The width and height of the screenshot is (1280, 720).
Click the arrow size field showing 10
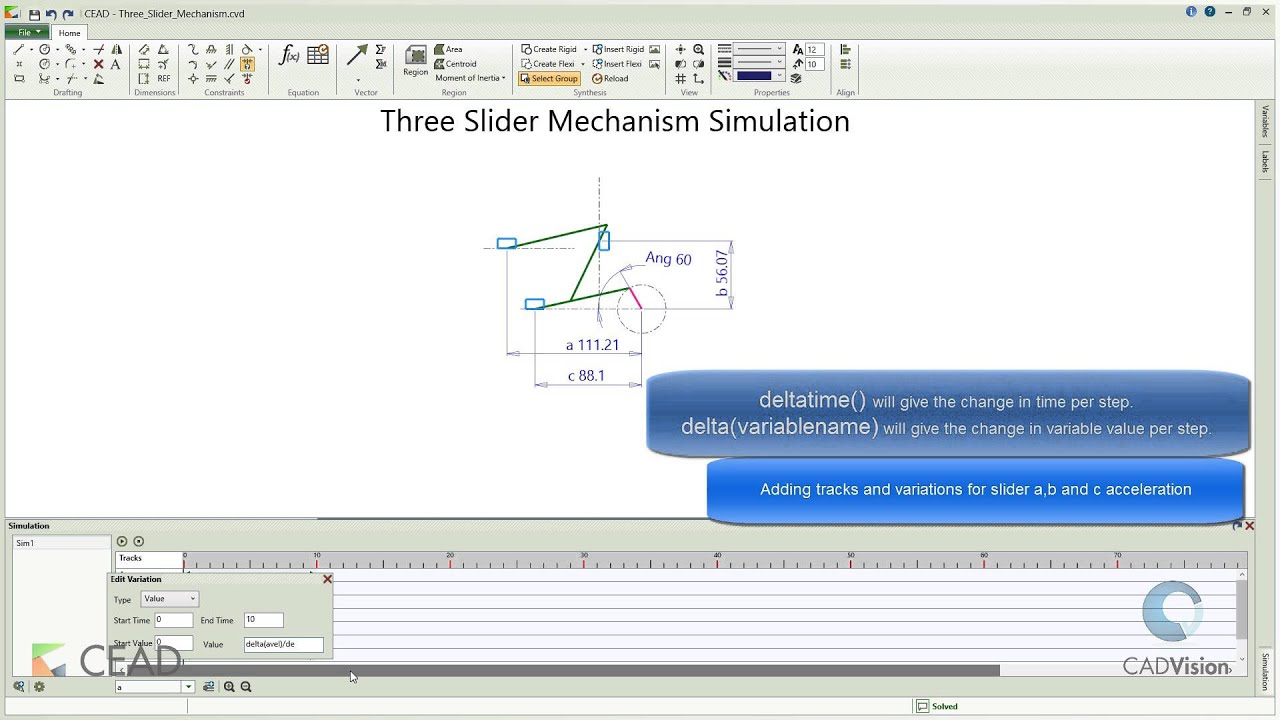tap(814, 64)
